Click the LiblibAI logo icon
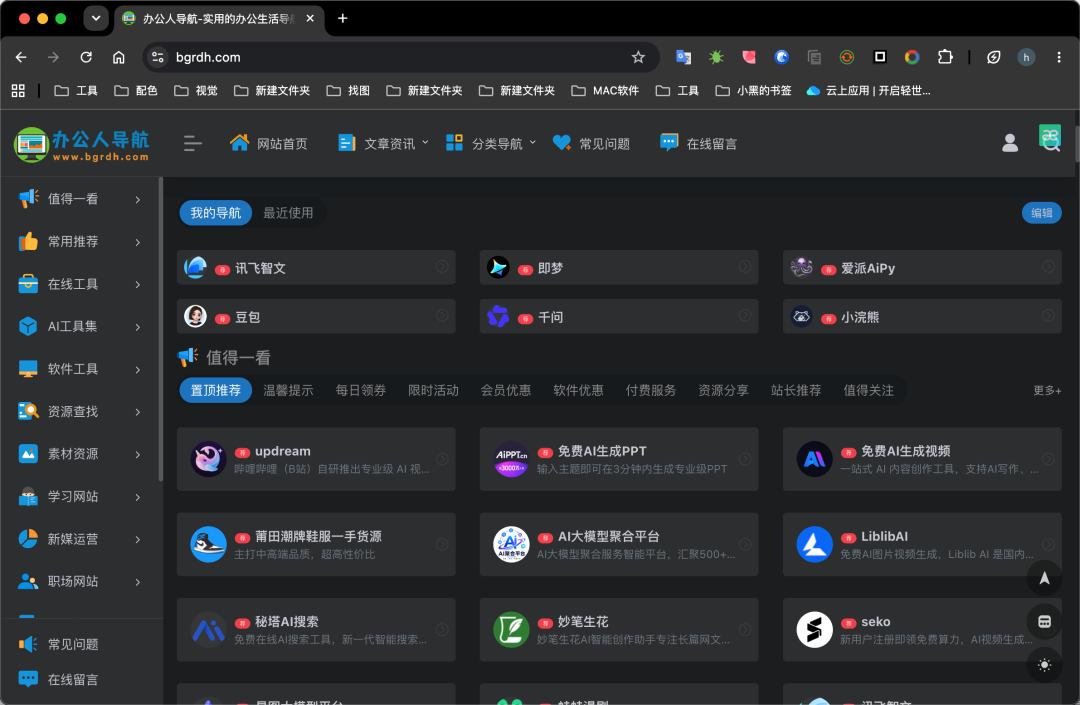The image size is (1080, 705). pyautogui.click(x=814, y=545)
